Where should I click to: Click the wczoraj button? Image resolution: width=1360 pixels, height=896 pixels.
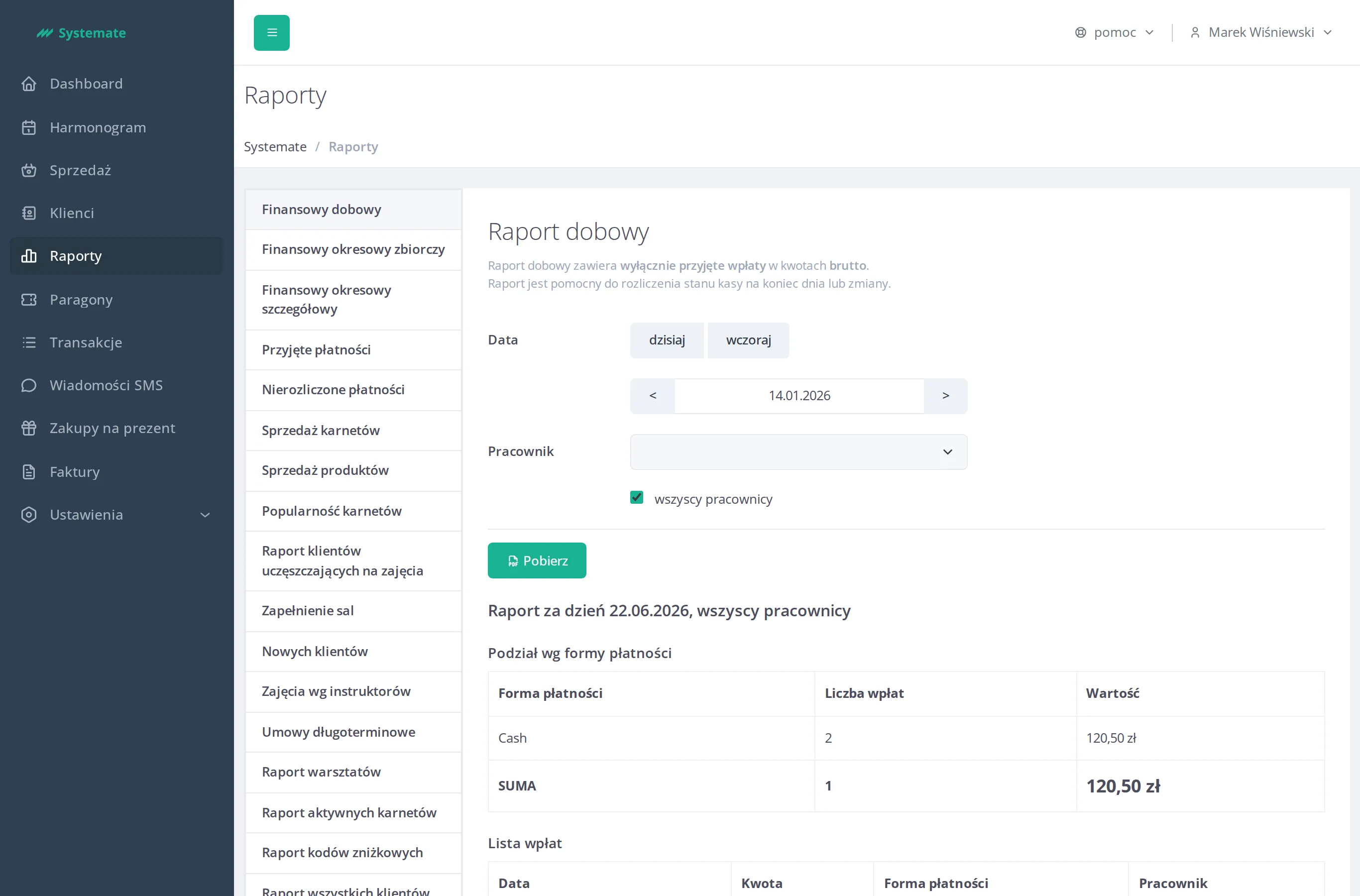[748, 340]
